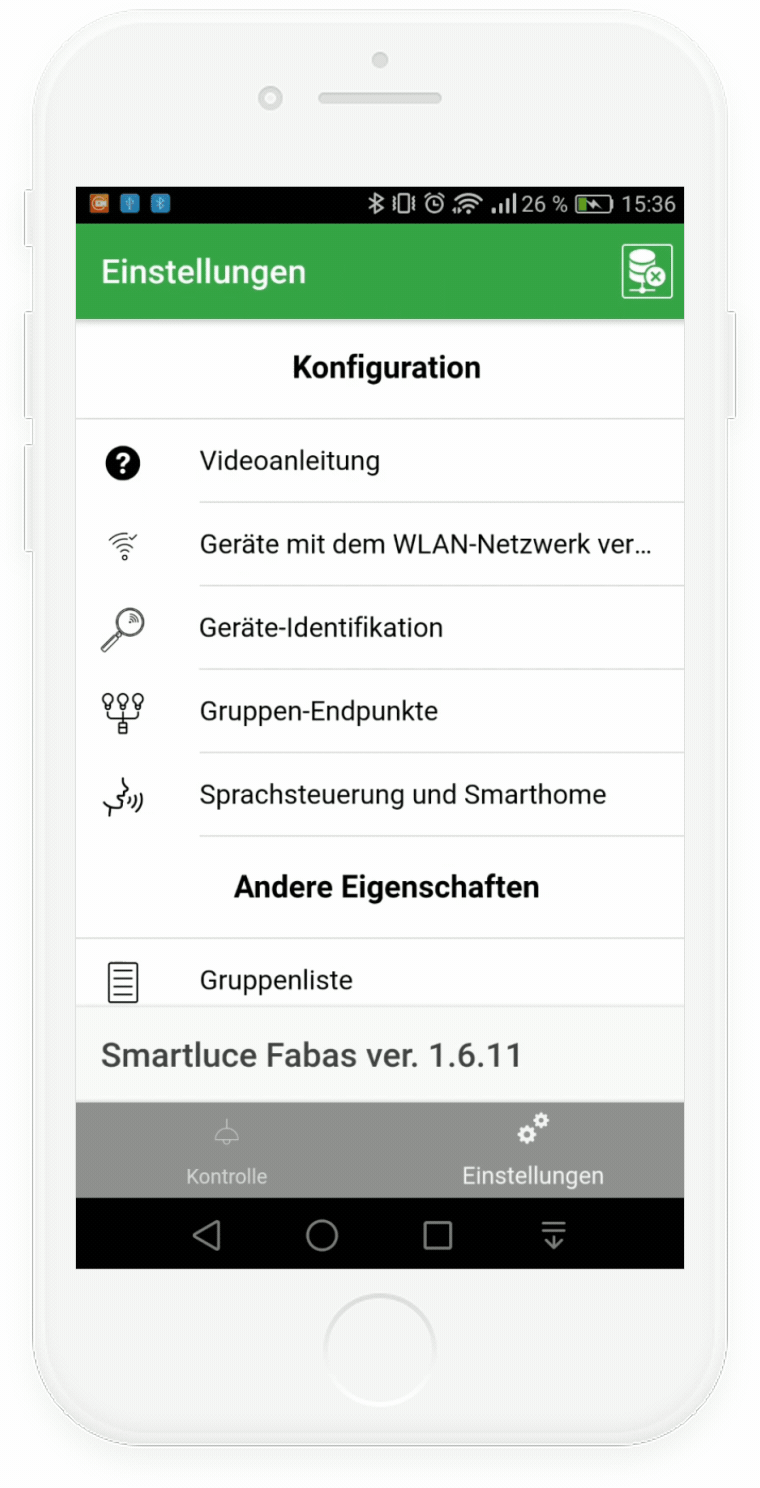Tap the voice control speaking-face icon

point(123,796)
